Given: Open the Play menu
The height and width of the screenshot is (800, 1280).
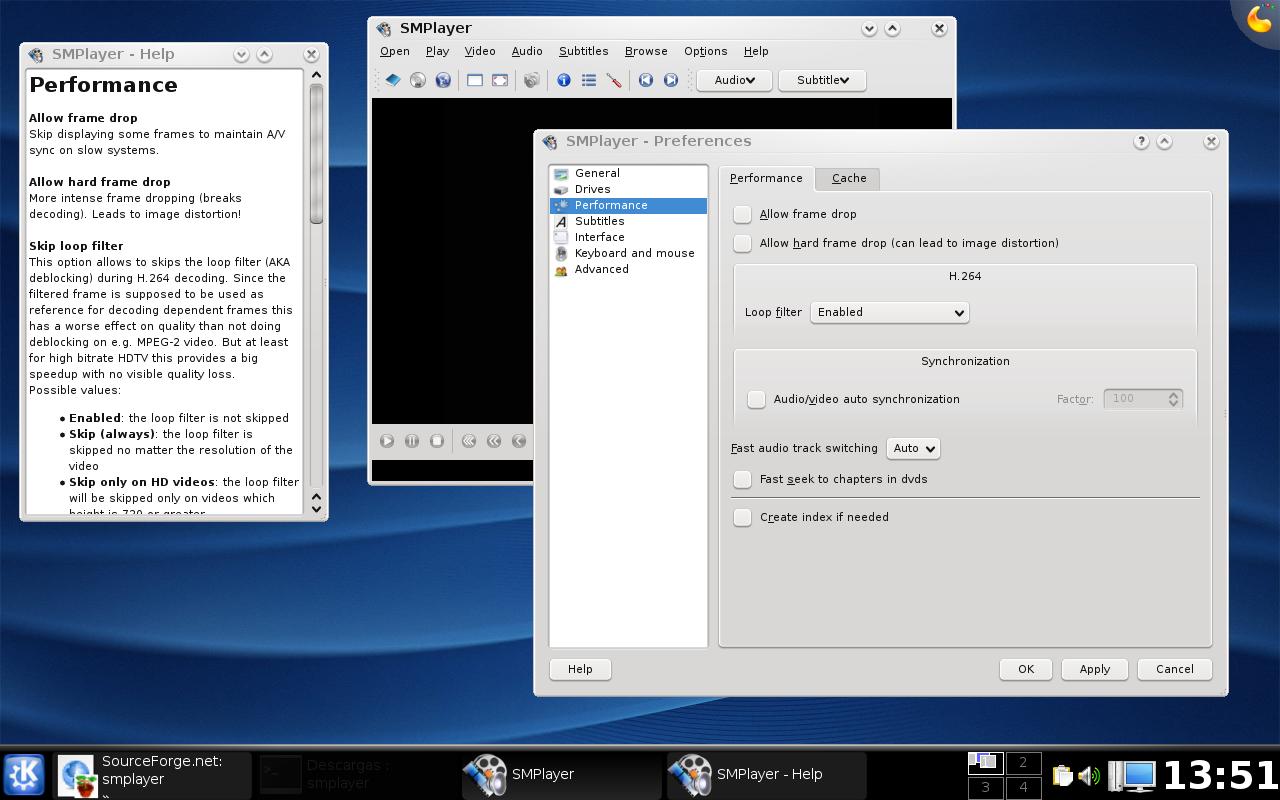Looking at the screenshot, I should (437, 51).
